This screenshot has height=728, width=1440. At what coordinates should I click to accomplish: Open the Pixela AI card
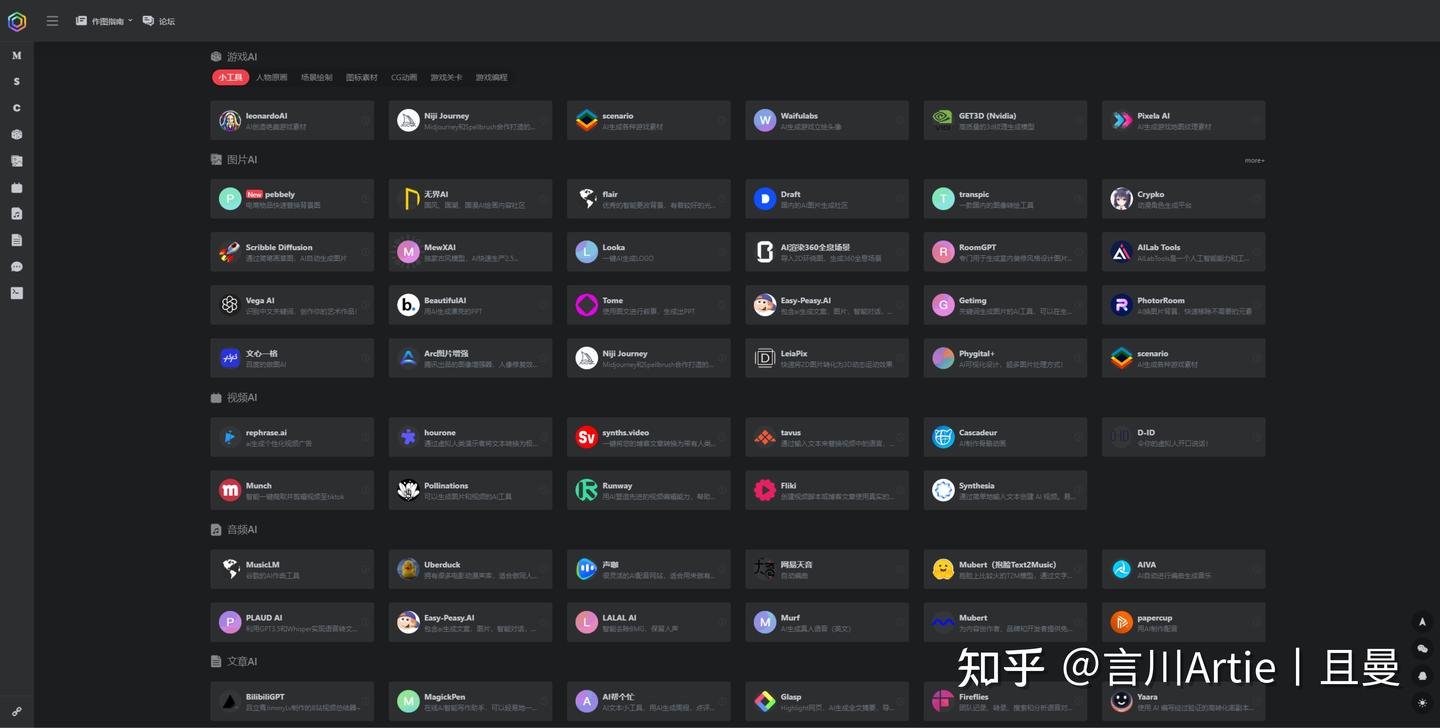click(1183, 120)
